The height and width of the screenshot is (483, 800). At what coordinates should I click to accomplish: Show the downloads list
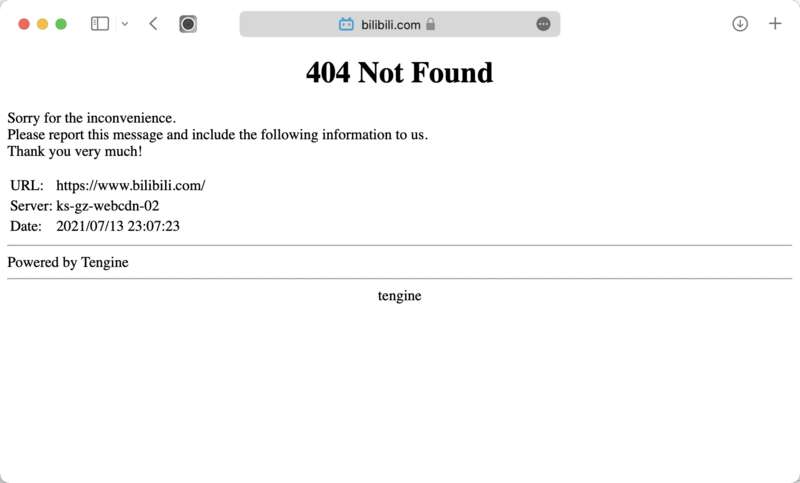click(x=740, y=24)
